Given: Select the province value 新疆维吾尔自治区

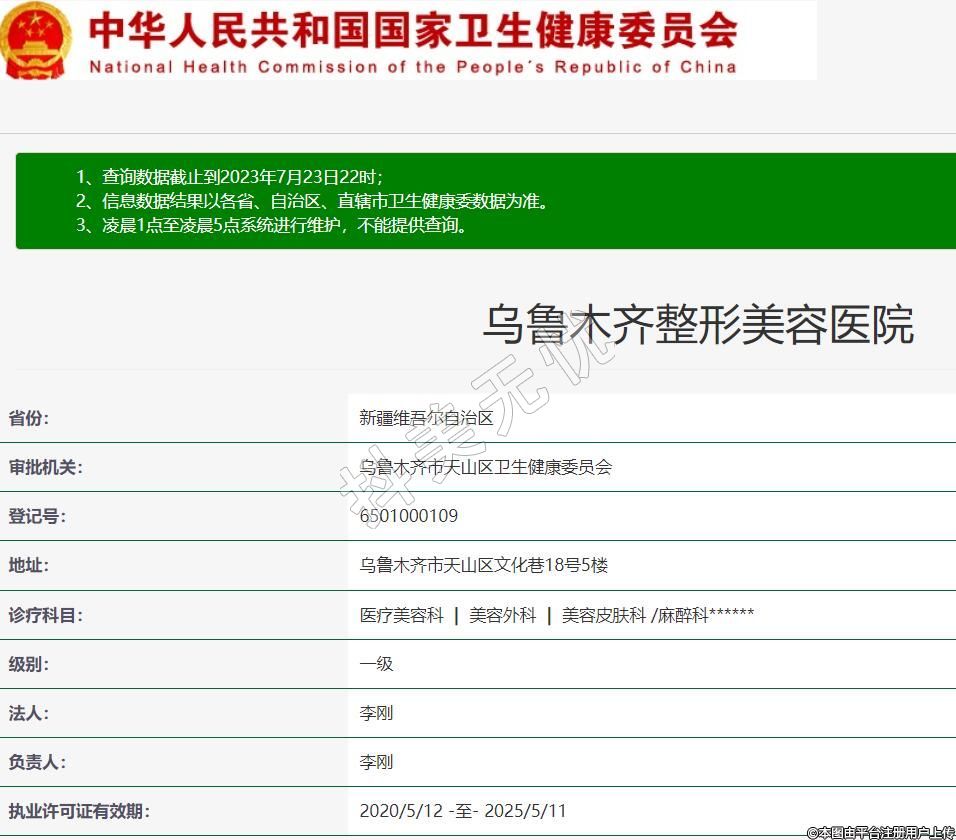Looking at the screenshot, I should point(427,418).
